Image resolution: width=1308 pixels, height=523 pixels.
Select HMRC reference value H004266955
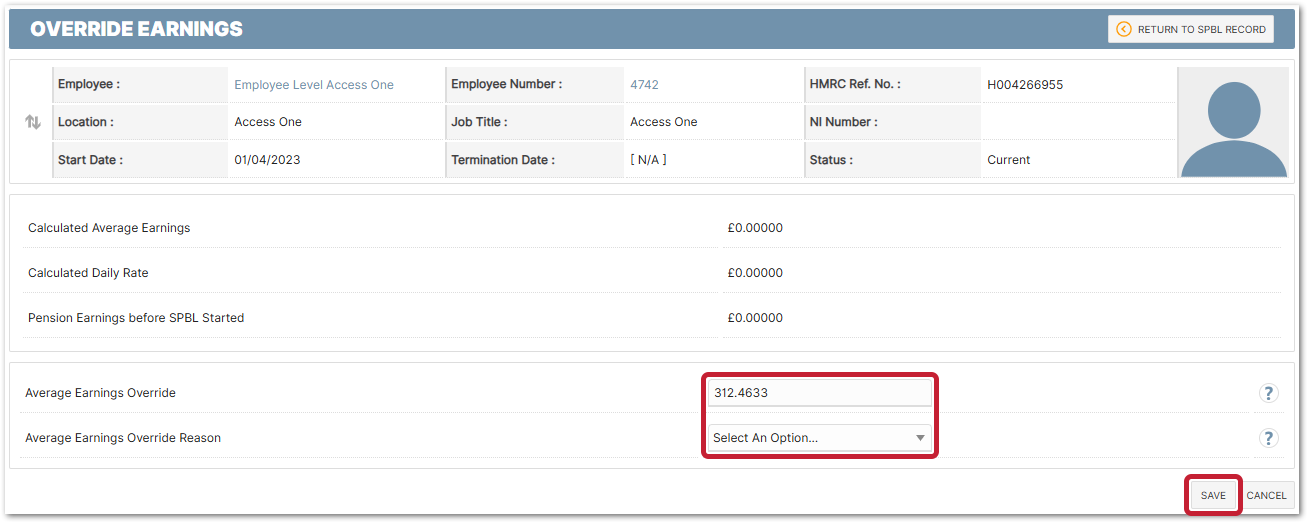click(x=1025, y=85)
